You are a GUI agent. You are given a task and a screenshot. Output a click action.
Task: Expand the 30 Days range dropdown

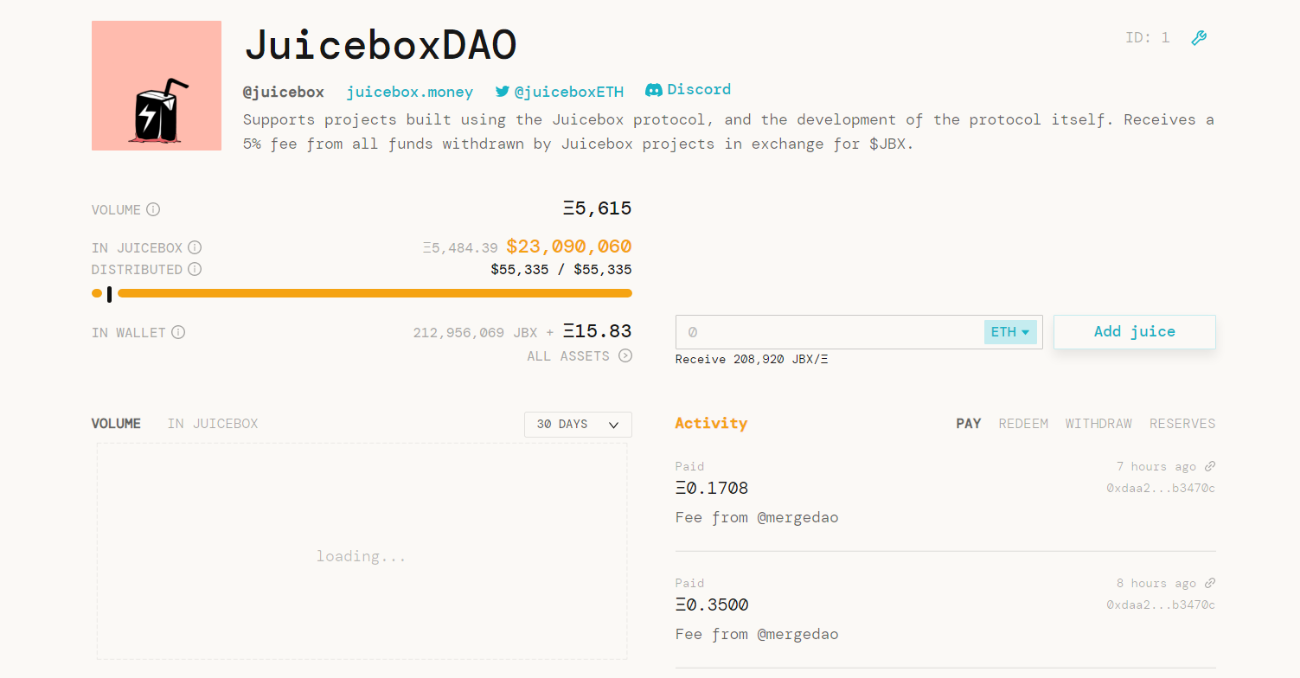pyautogui.click(x=578, y=425)
